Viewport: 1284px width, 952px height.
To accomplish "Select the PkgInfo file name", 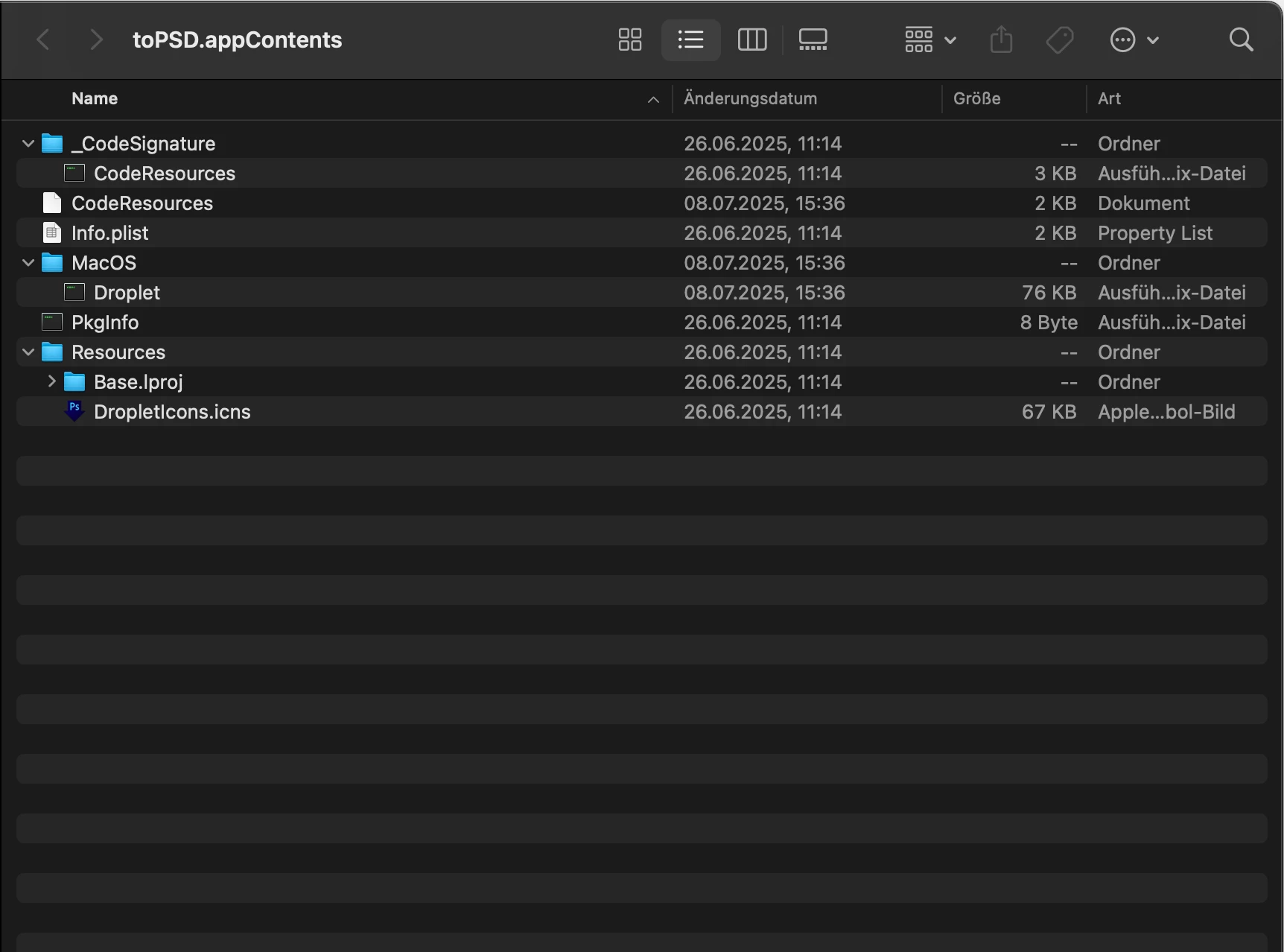I will click(x=105, y=323).
